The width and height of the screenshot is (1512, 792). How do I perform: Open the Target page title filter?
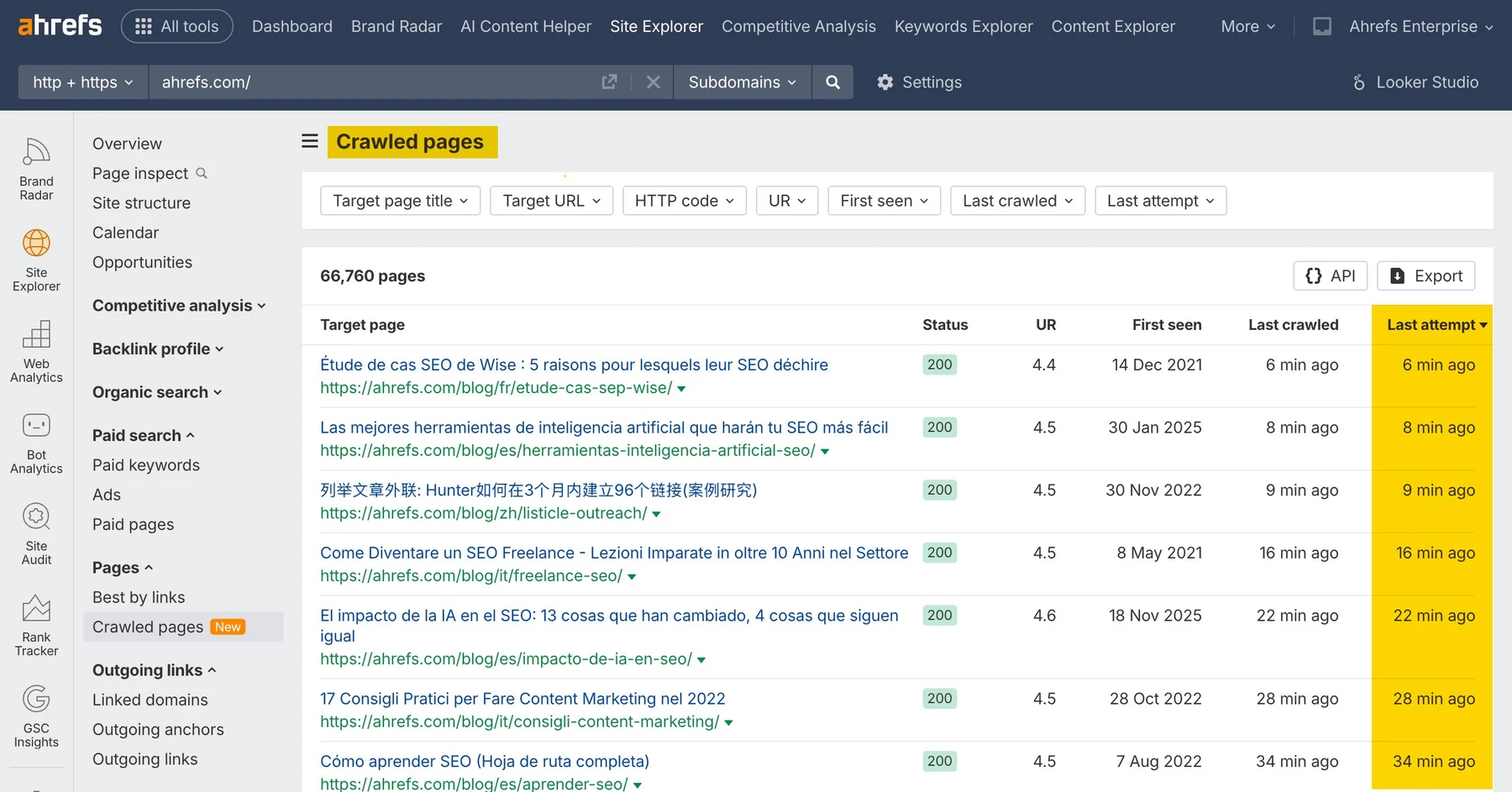tap(400, 201)
